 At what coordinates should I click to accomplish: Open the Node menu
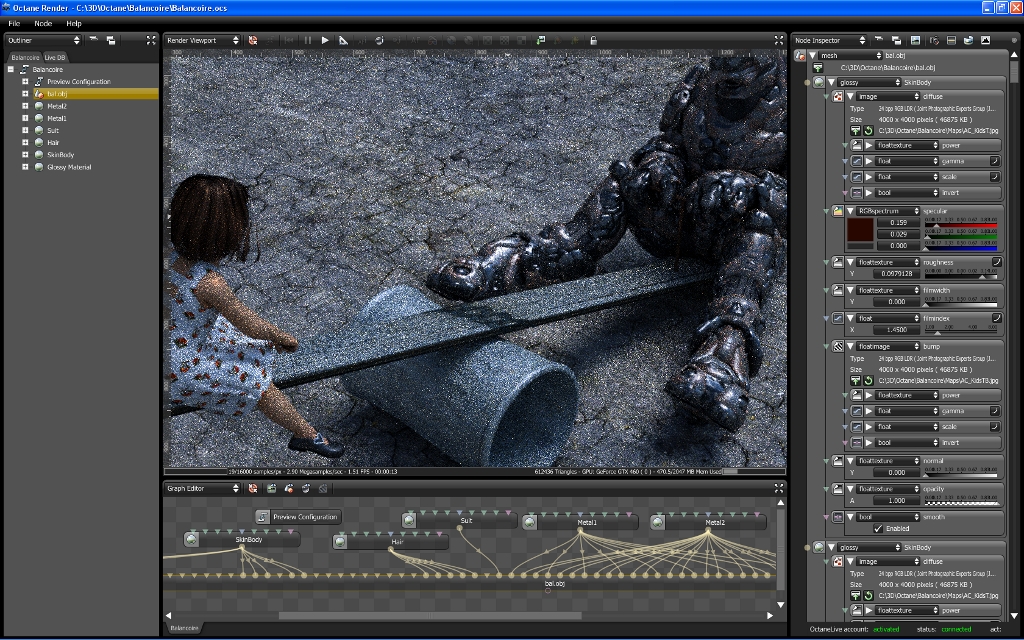[43, 23]
